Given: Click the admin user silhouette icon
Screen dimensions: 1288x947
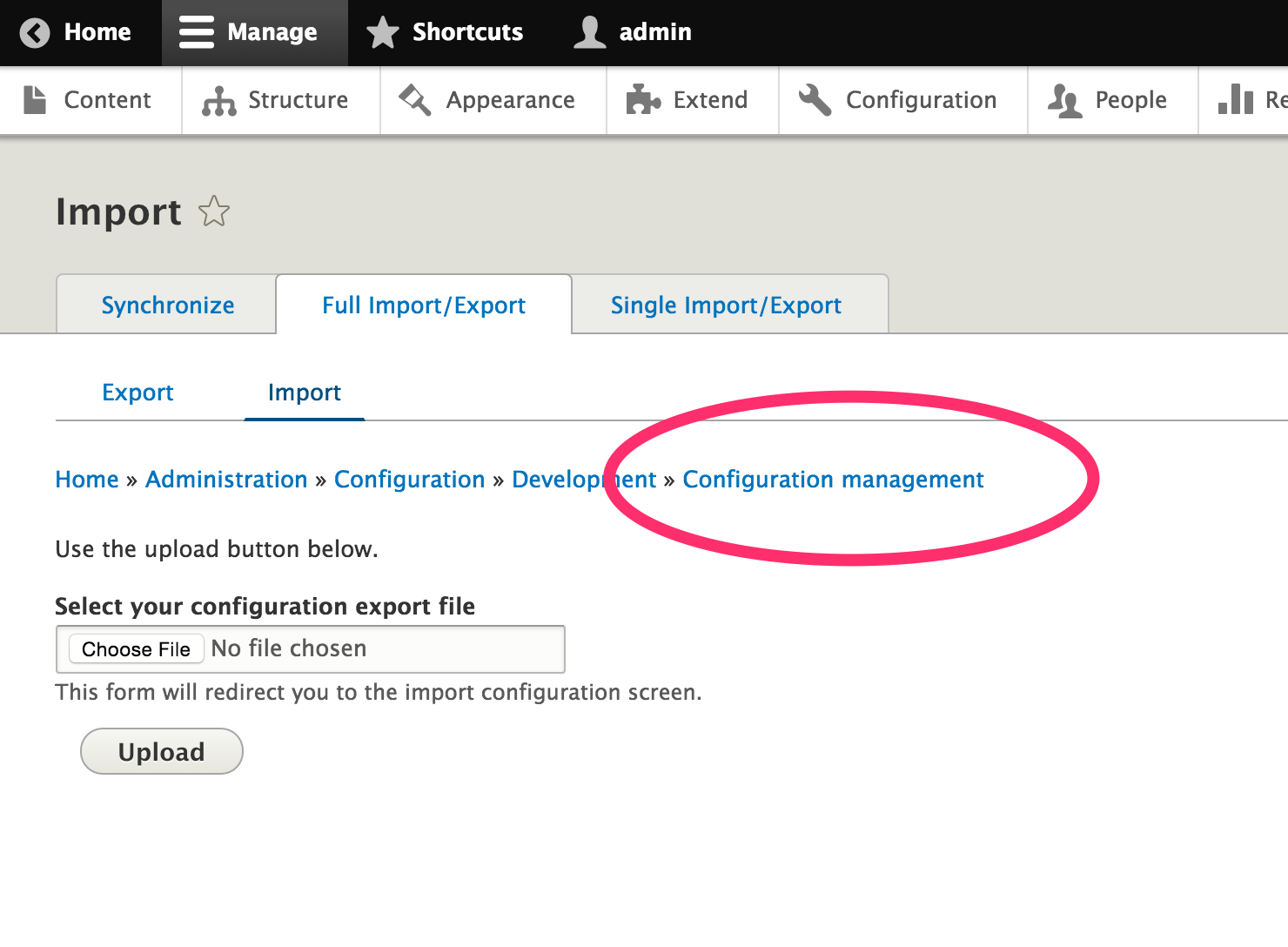Looking at the screenshot, I should [x=590, y=32].
